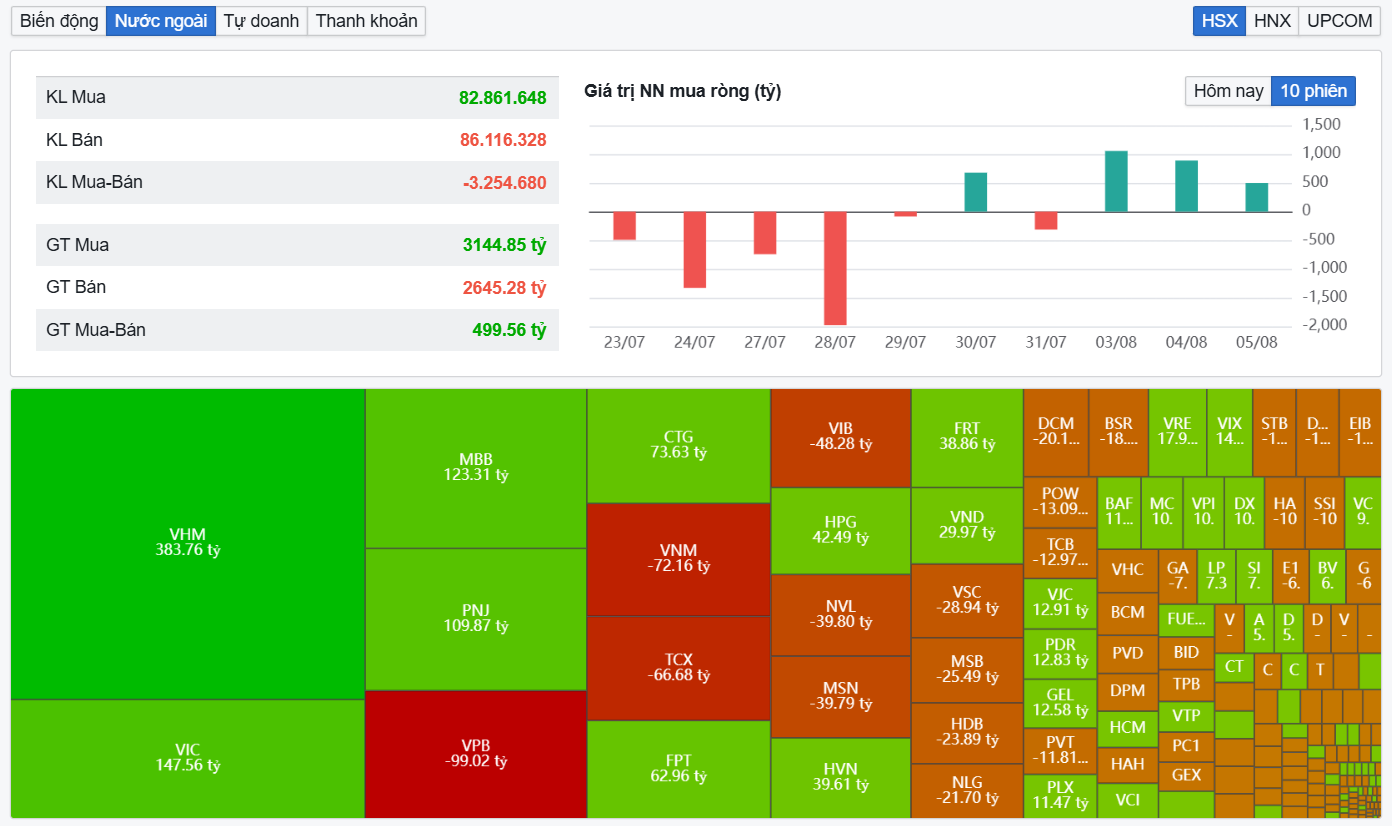Click the KL Mua-Bán value -3.254.680
The width and height of the screenshot is (1392, 826).
505,183
